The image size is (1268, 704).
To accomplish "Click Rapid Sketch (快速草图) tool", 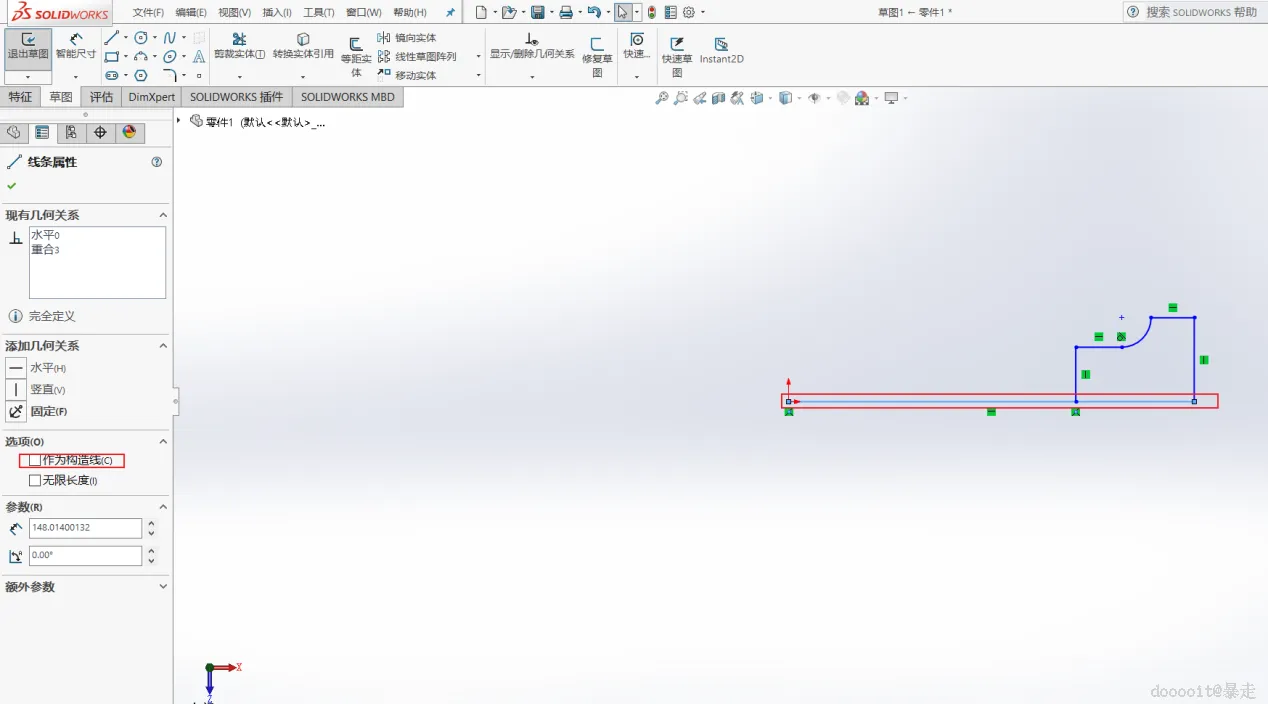I will [677, 56].
